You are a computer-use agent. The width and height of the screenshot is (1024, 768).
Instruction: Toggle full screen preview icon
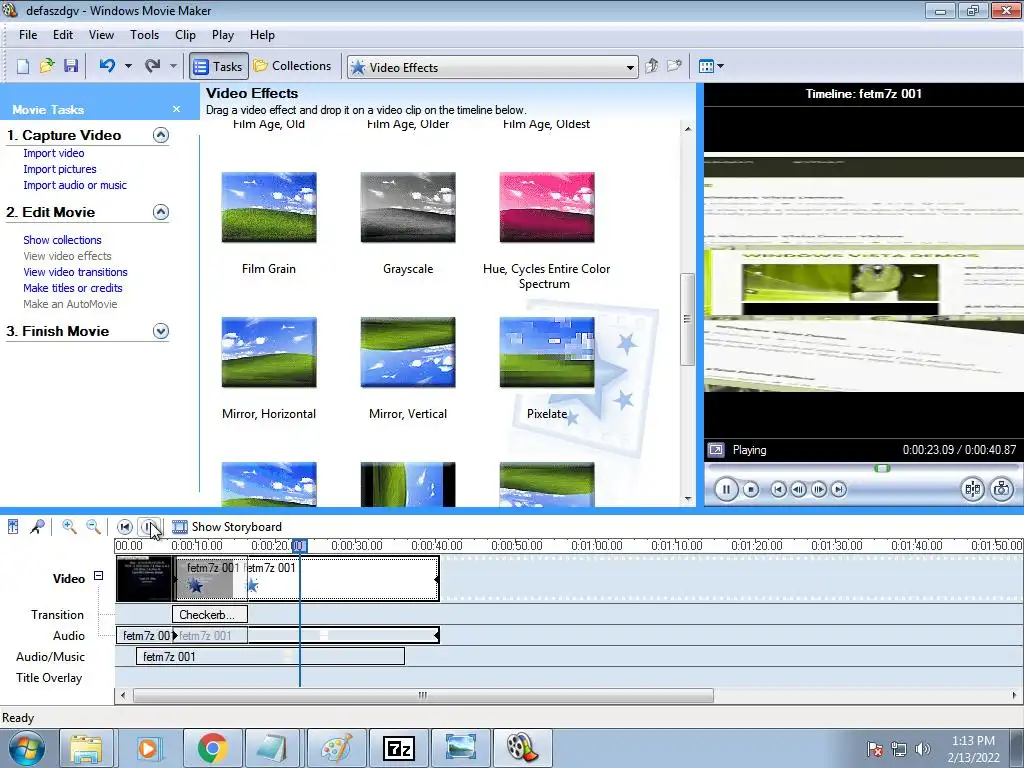coord(716,450)
